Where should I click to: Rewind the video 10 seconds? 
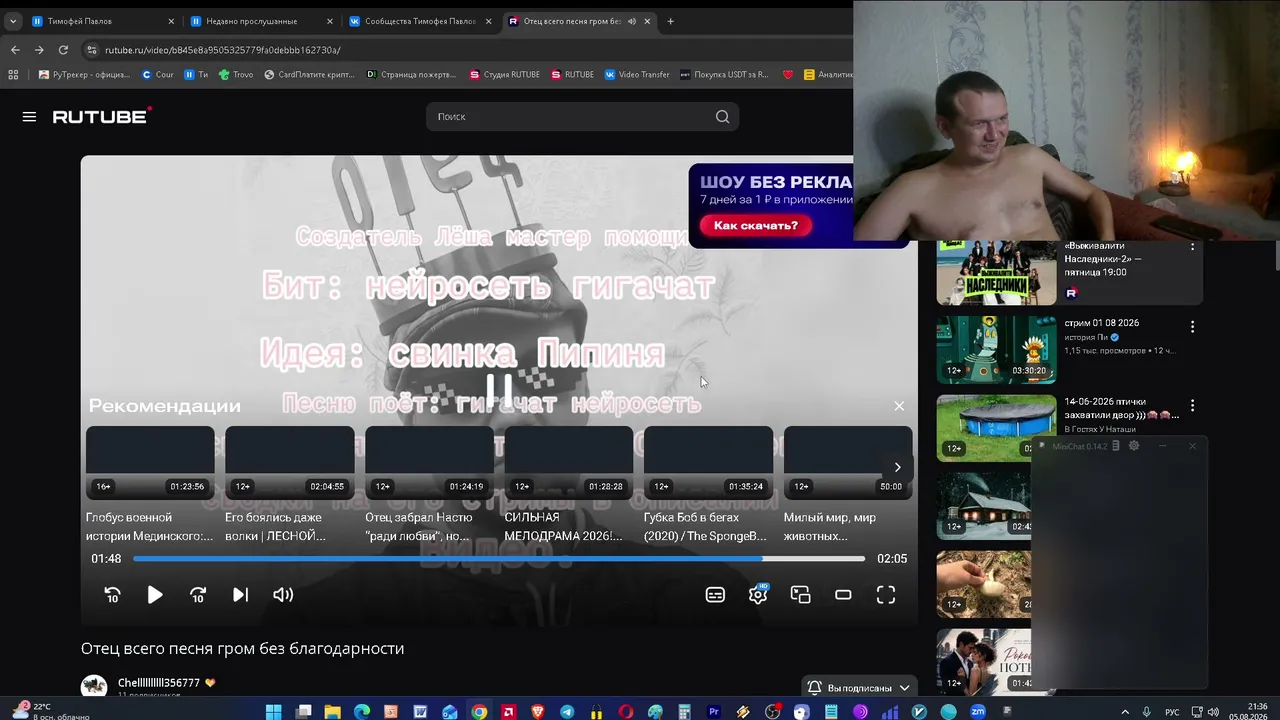112,595
